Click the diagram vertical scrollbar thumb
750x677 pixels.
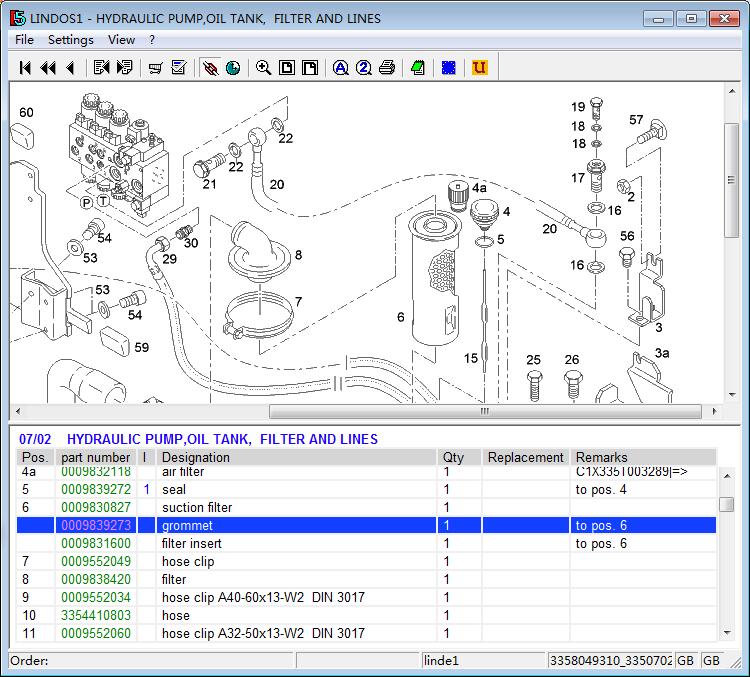[x=732, y=180]
